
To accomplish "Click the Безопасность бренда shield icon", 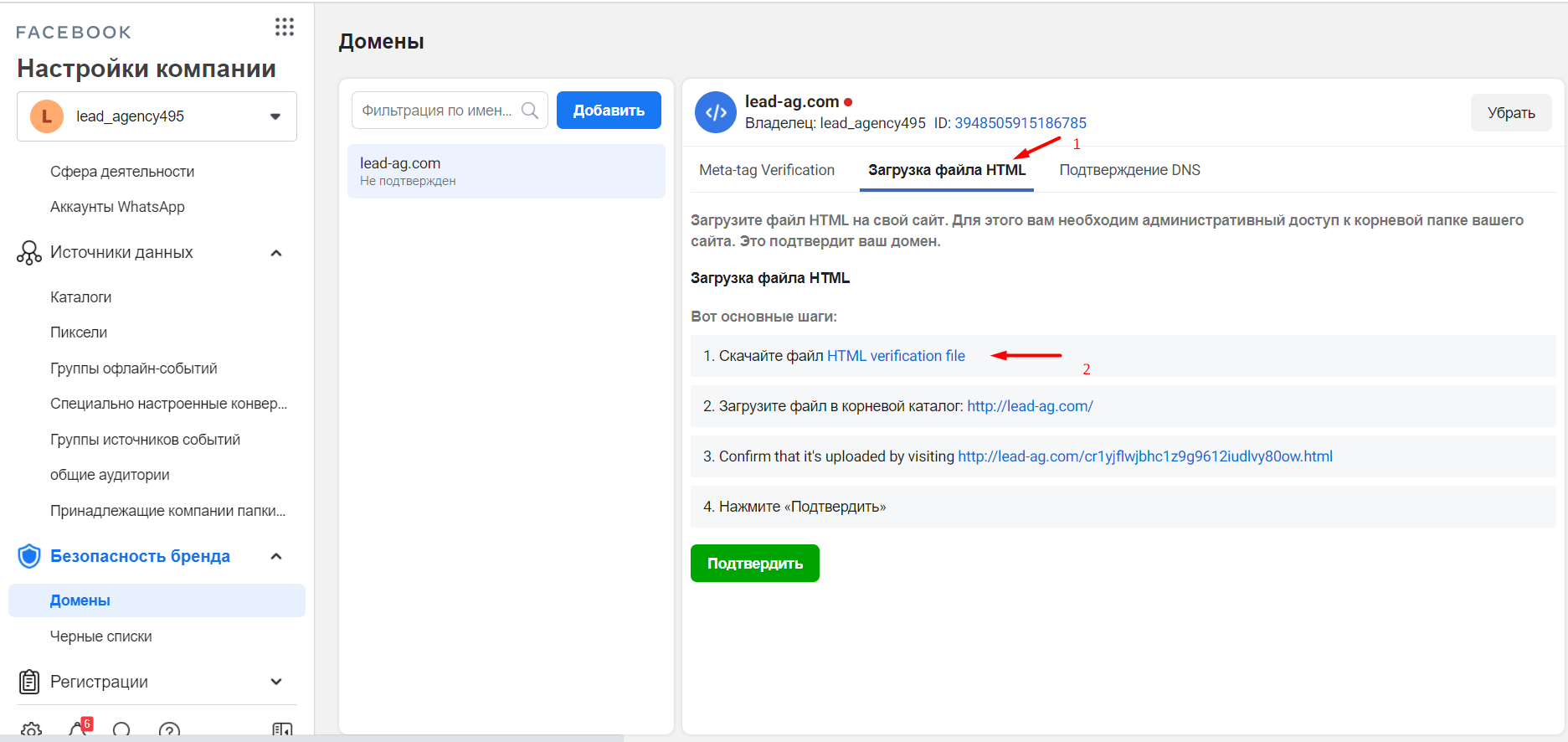I will pyautogui.click(x=29, y=556).
